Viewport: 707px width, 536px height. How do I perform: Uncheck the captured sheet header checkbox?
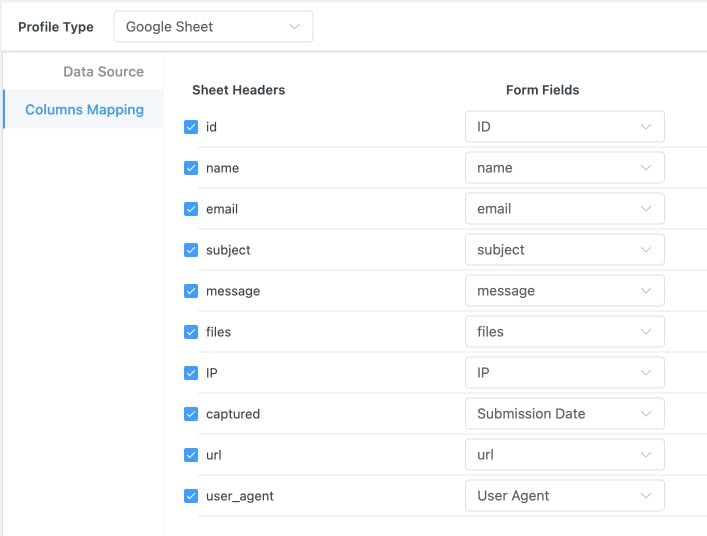(191, 414)
